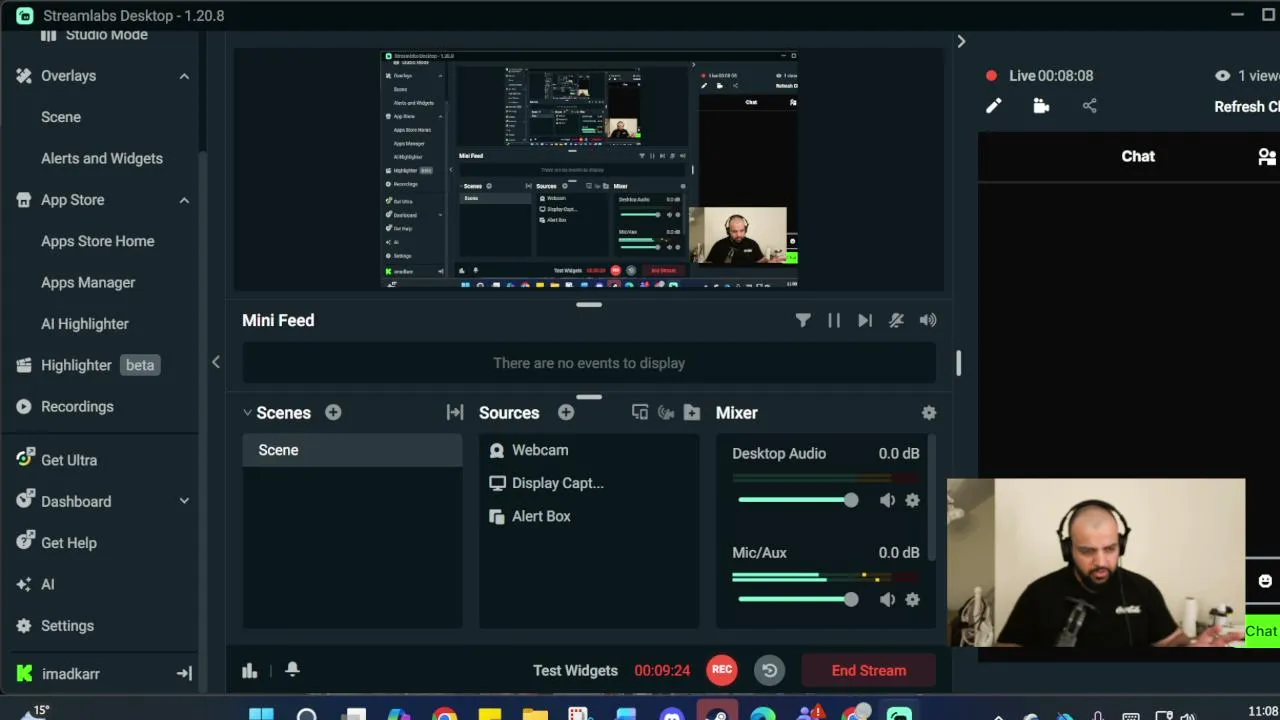This screenshot has width=1280, height=720.
Task: Open Alerts and Widgets
Action: 100,158
